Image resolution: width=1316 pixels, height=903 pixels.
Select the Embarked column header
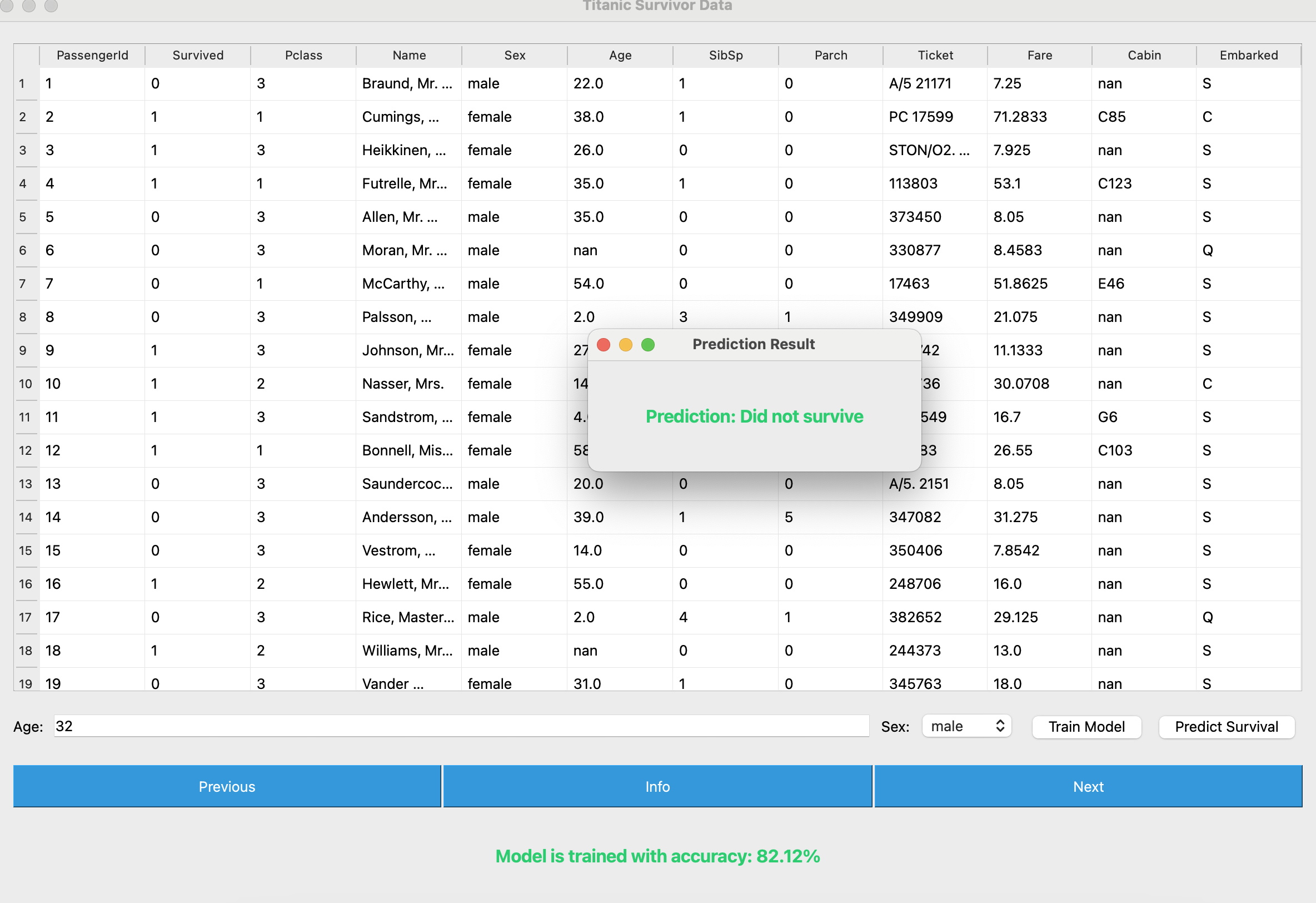pyautogui.click(x=1249, y=56)
